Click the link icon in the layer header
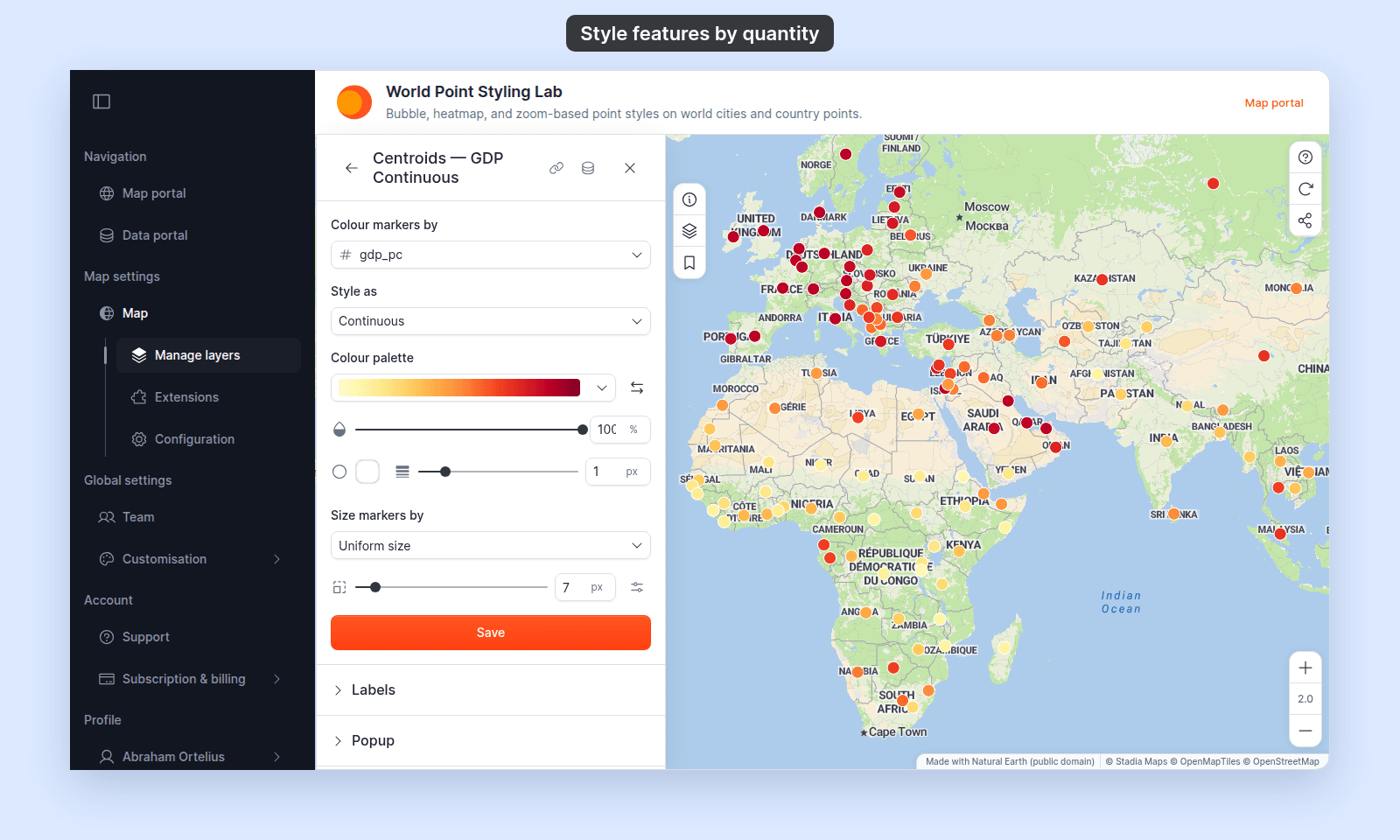 pyautogui.click(x=556, y=168)
